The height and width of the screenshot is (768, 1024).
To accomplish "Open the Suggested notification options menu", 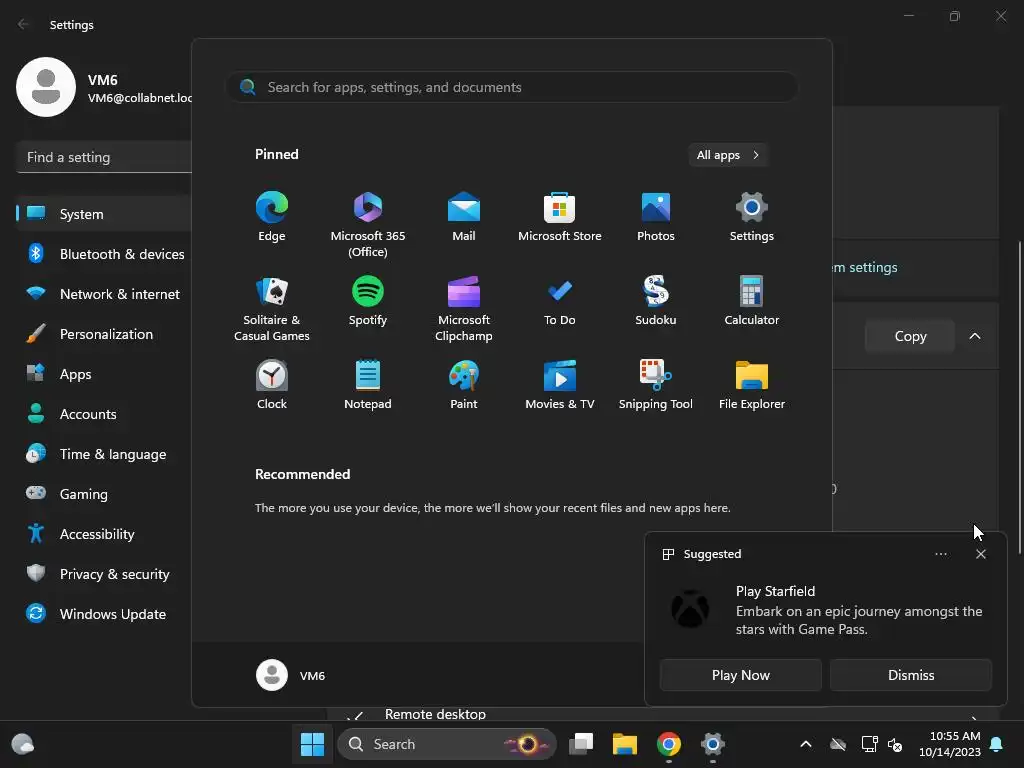I will 940,554.
